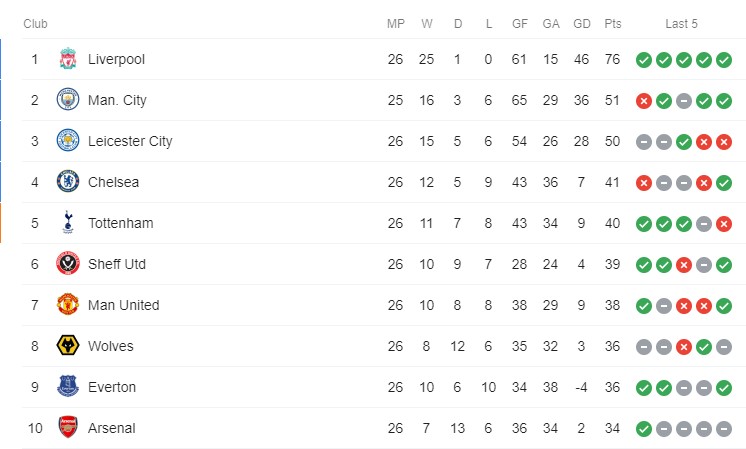Screen dimensions: 746x449
Task: Open the Liverpool team link
Action: click(x=116, y=59)
